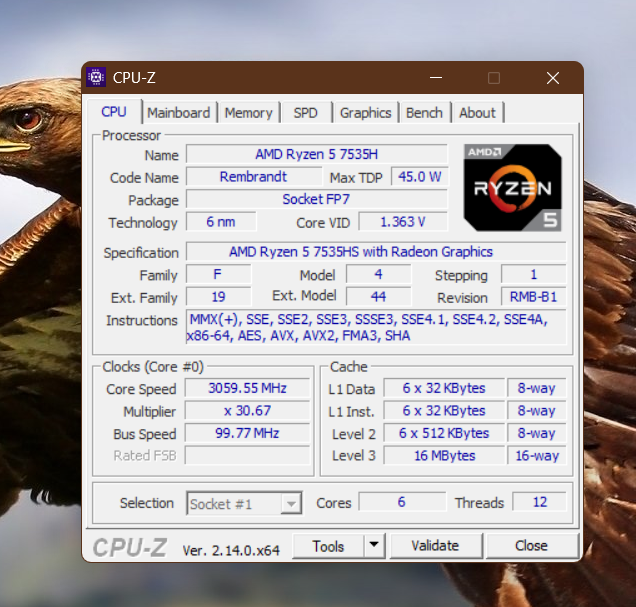Click the Level 2 associativity 8-way
The image size is (636, 607).
tap(537, 433)
